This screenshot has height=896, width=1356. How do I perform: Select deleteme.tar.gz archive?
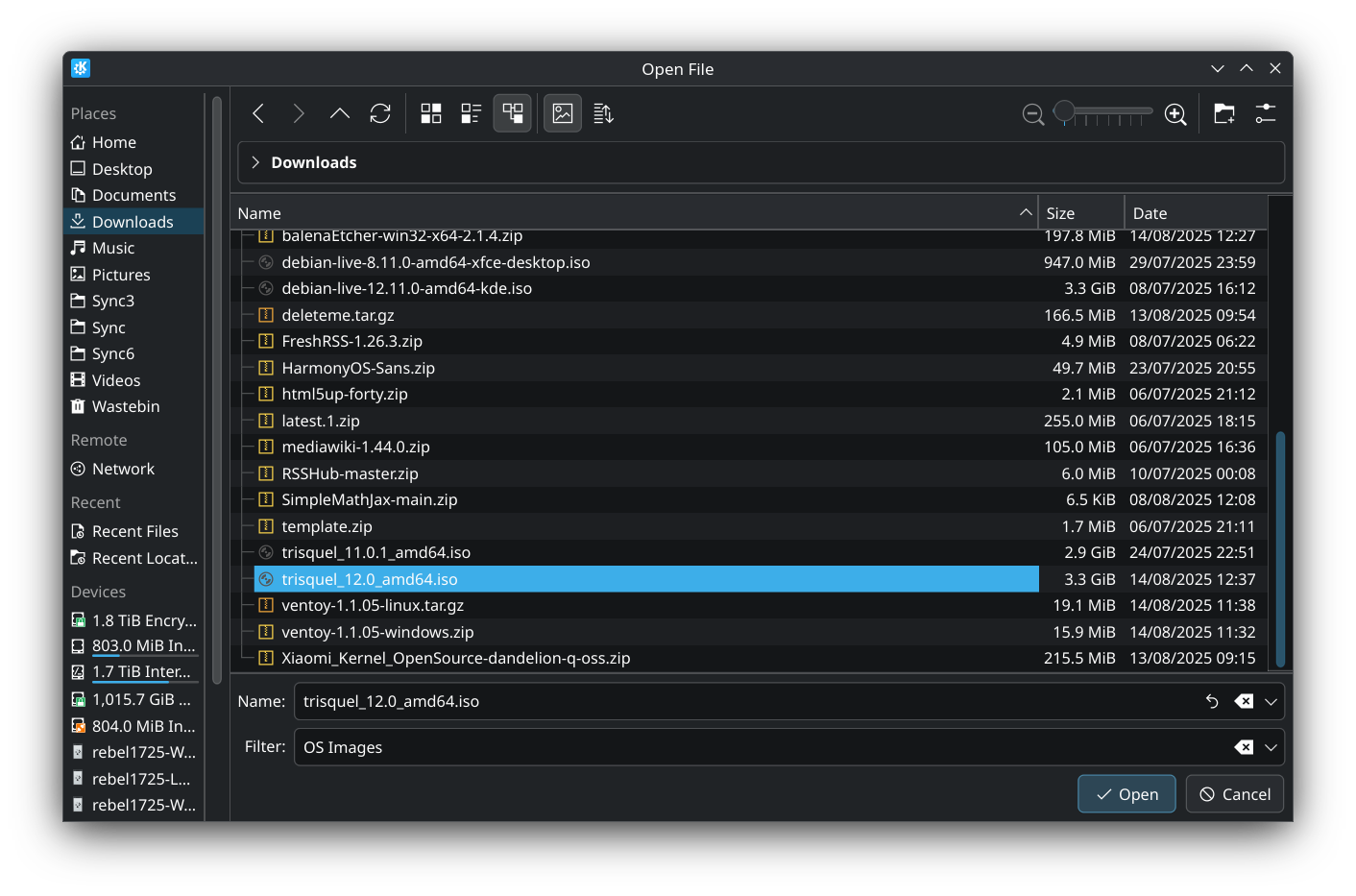coord(338,315)
